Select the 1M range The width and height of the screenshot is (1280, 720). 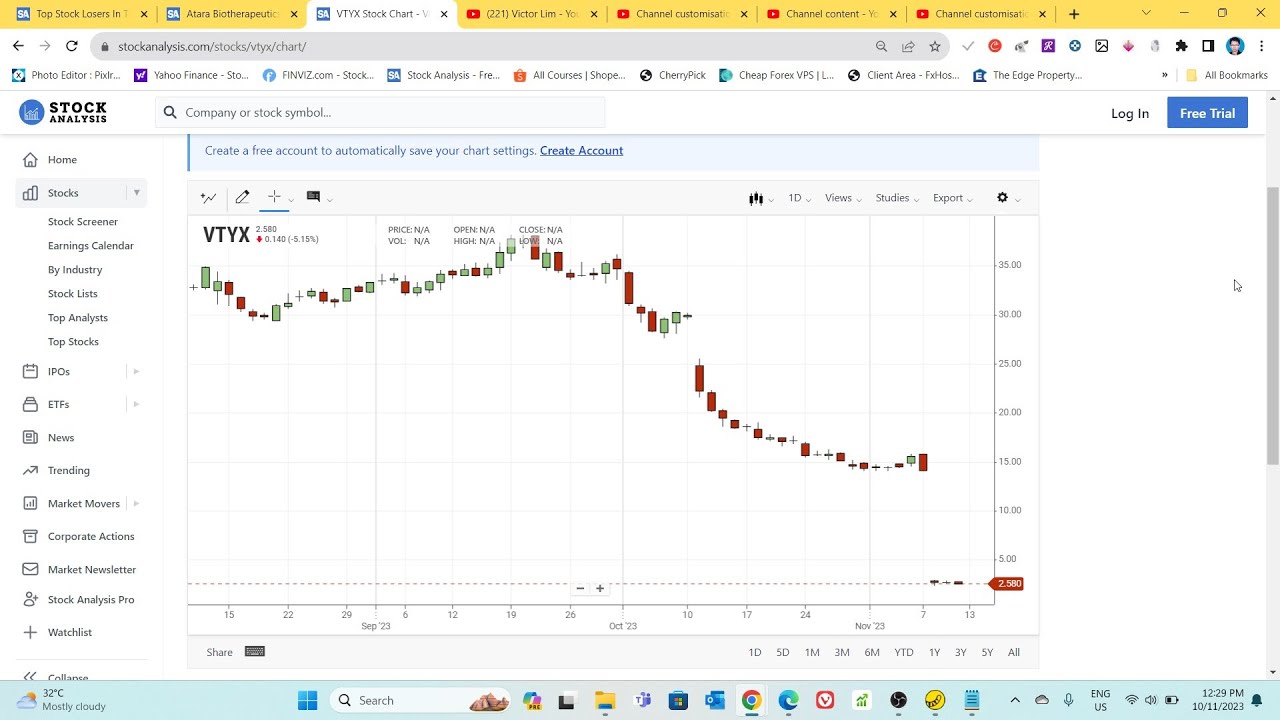(812, 652)
